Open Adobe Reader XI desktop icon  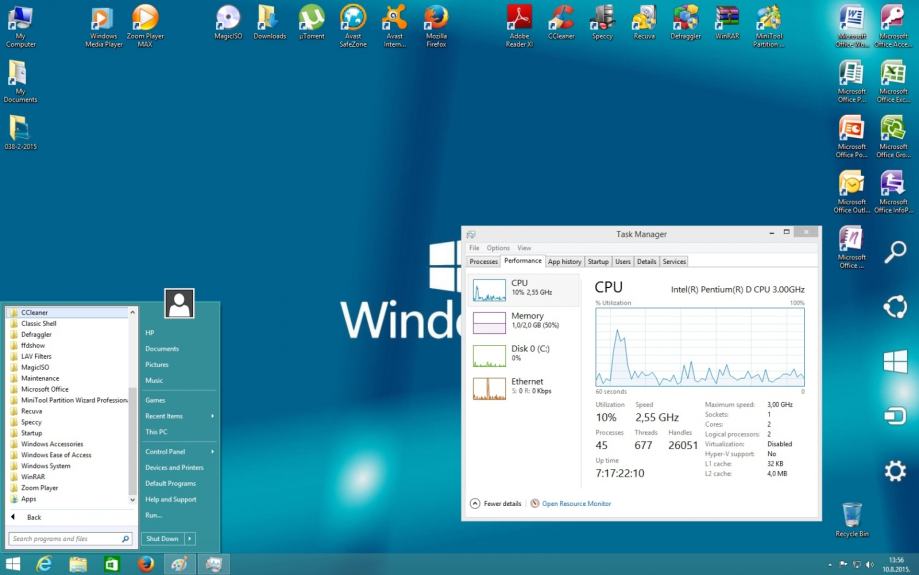(519, 17)
